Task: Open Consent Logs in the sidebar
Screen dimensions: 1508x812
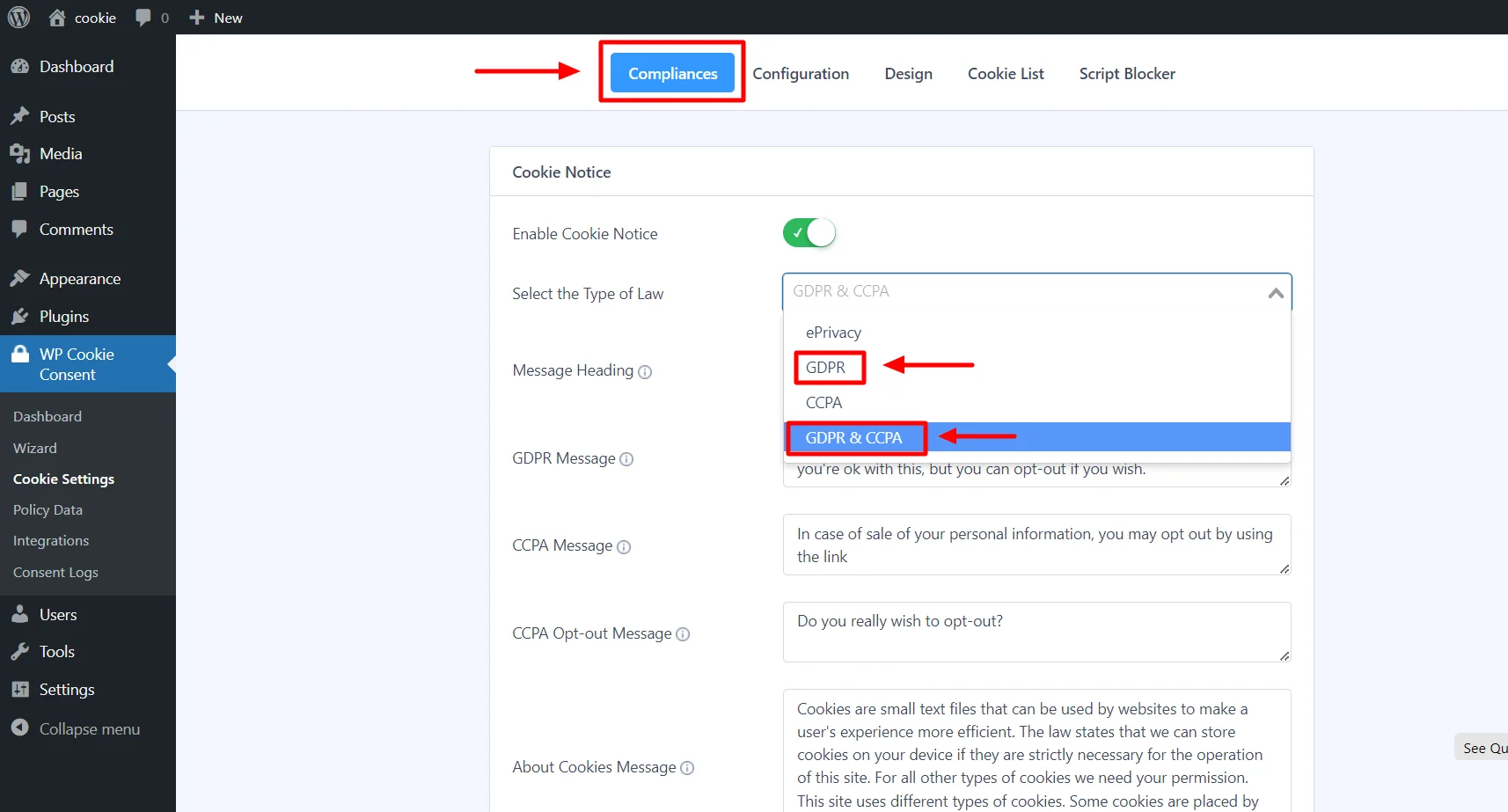Action: coord(55,573)
